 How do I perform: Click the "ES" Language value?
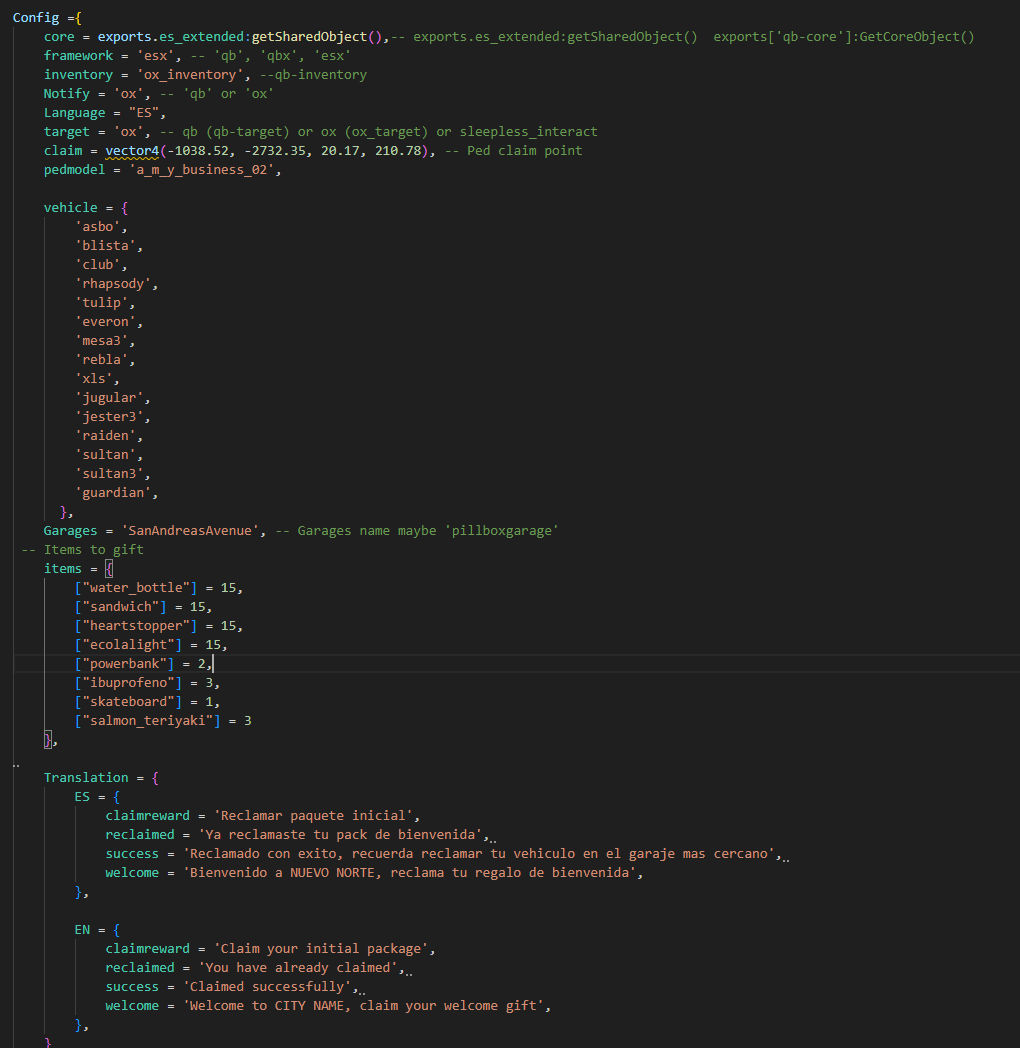(144, 113)
